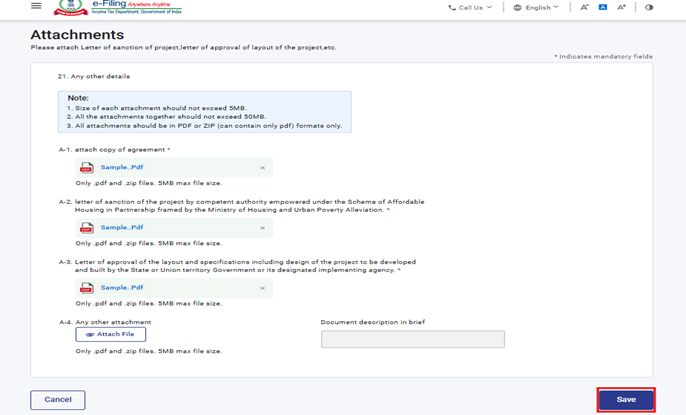Reset font size to default
Viewport: 686px width, 415px height.
(603, 7)
